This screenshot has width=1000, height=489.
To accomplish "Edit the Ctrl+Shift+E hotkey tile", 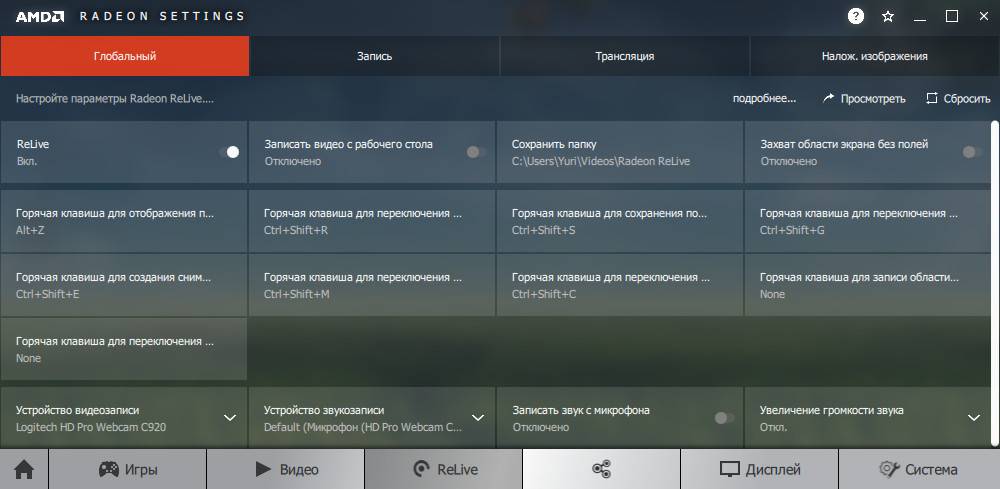I will tap(123, 285).
